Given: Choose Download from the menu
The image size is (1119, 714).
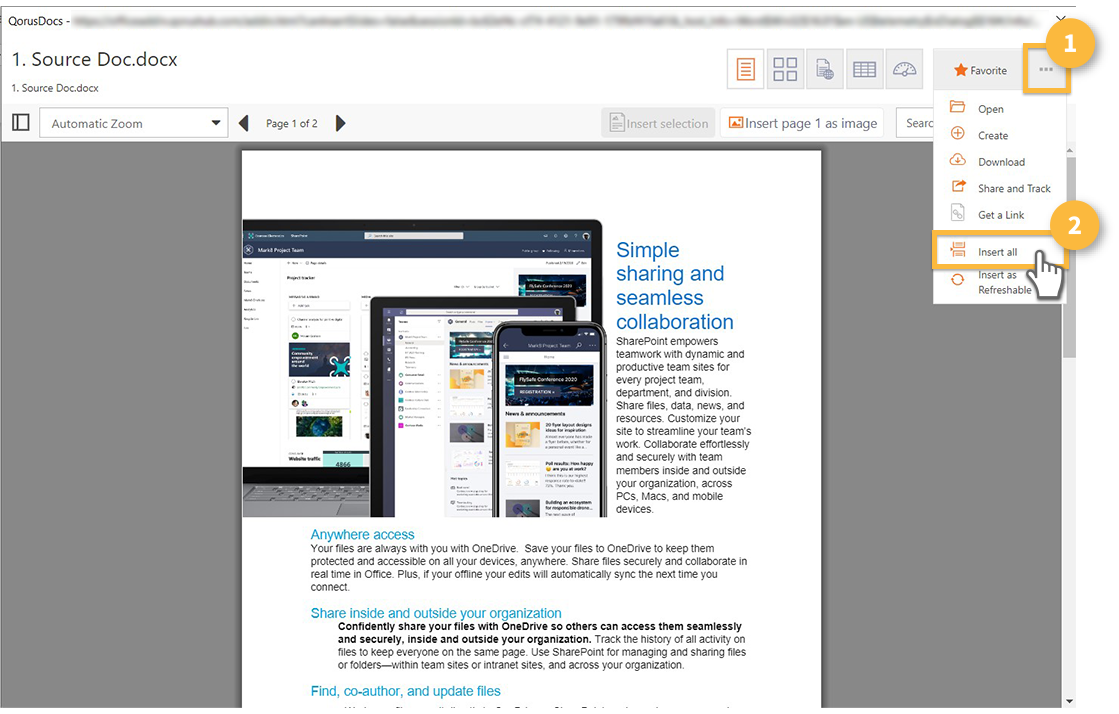Looking at the screenshot, I should (x=1000, y=162).
